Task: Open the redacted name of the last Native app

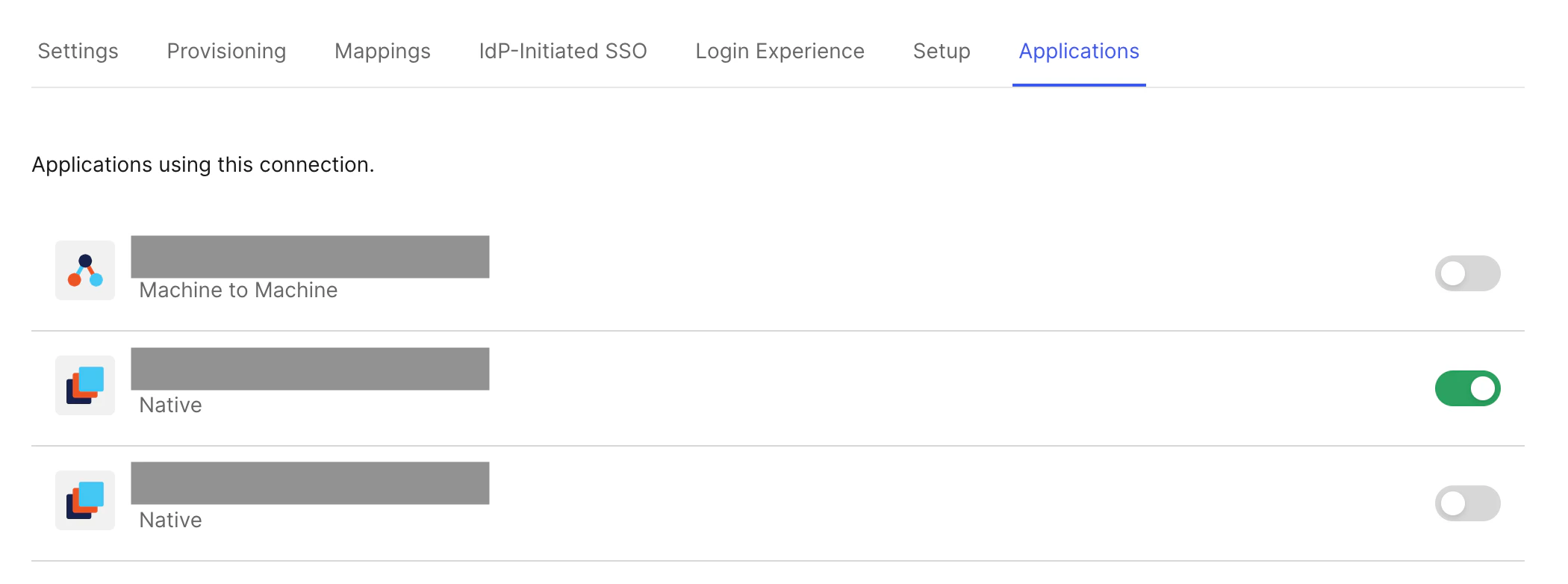Action: (x=310, y=483)
